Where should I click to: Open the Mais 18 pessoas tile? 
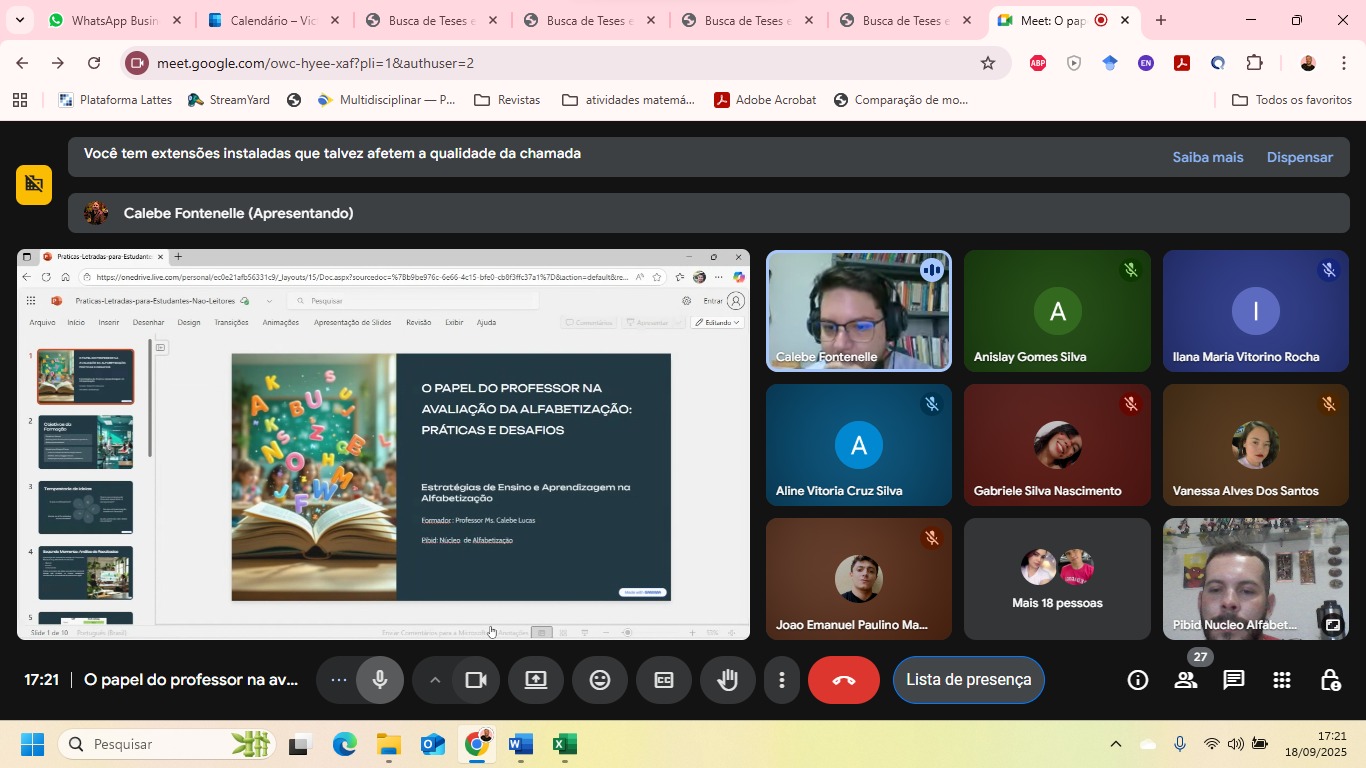[1057, 579]
